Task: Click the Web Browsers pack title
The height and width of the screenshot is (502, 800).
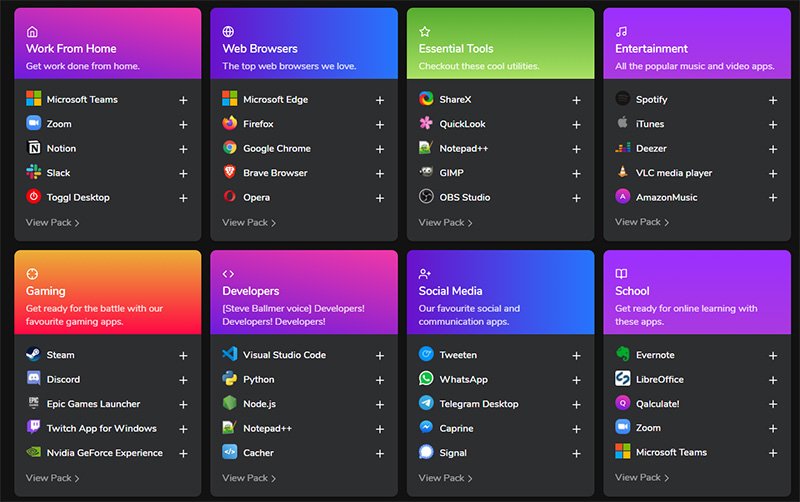Action: (260, 48)
